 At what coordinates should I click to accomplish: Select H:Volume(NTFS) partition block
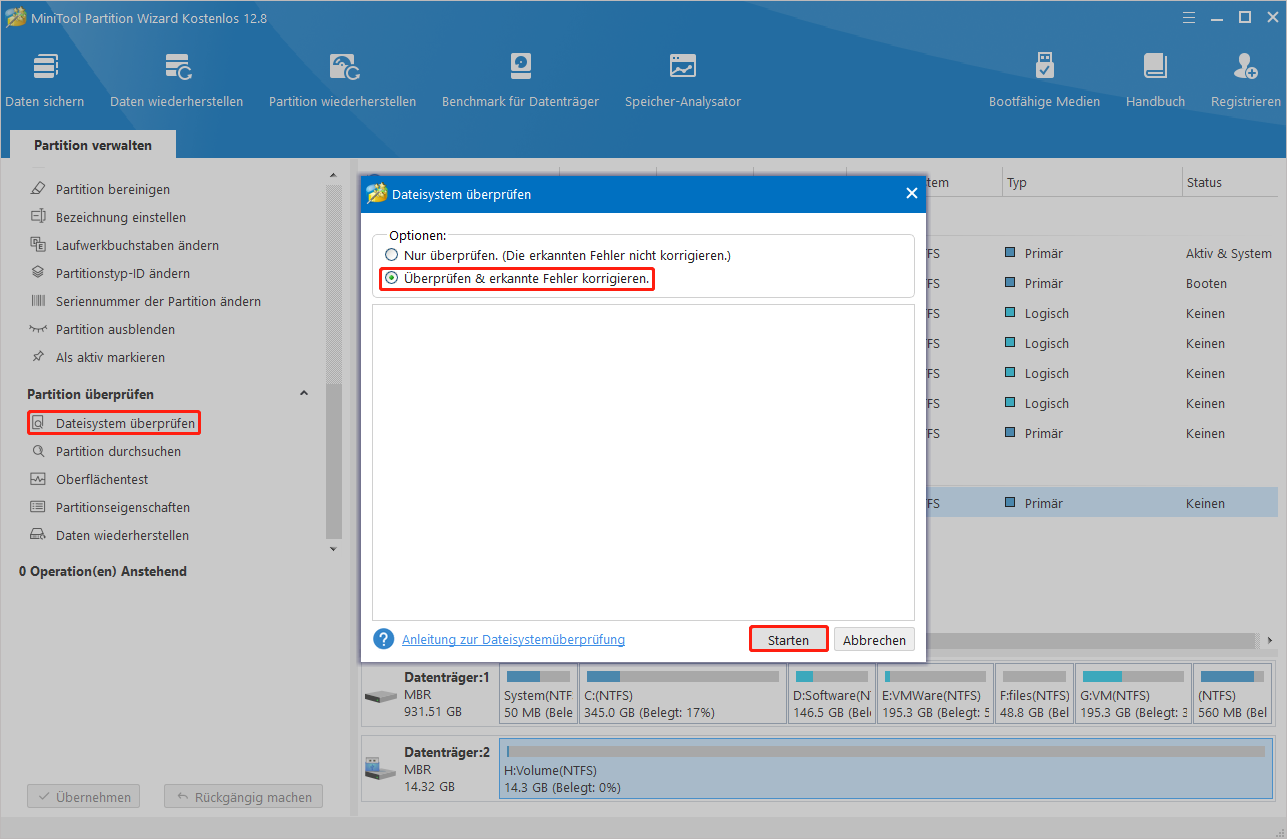(x=886, y=768)
